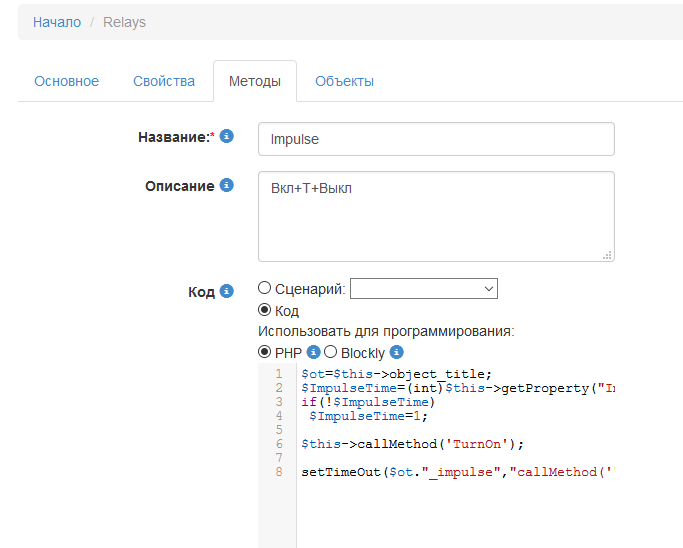The height and width of the screenshot is (548, 683).
Task: Open the Объекты tab
Action: click(x=344, y=81)
